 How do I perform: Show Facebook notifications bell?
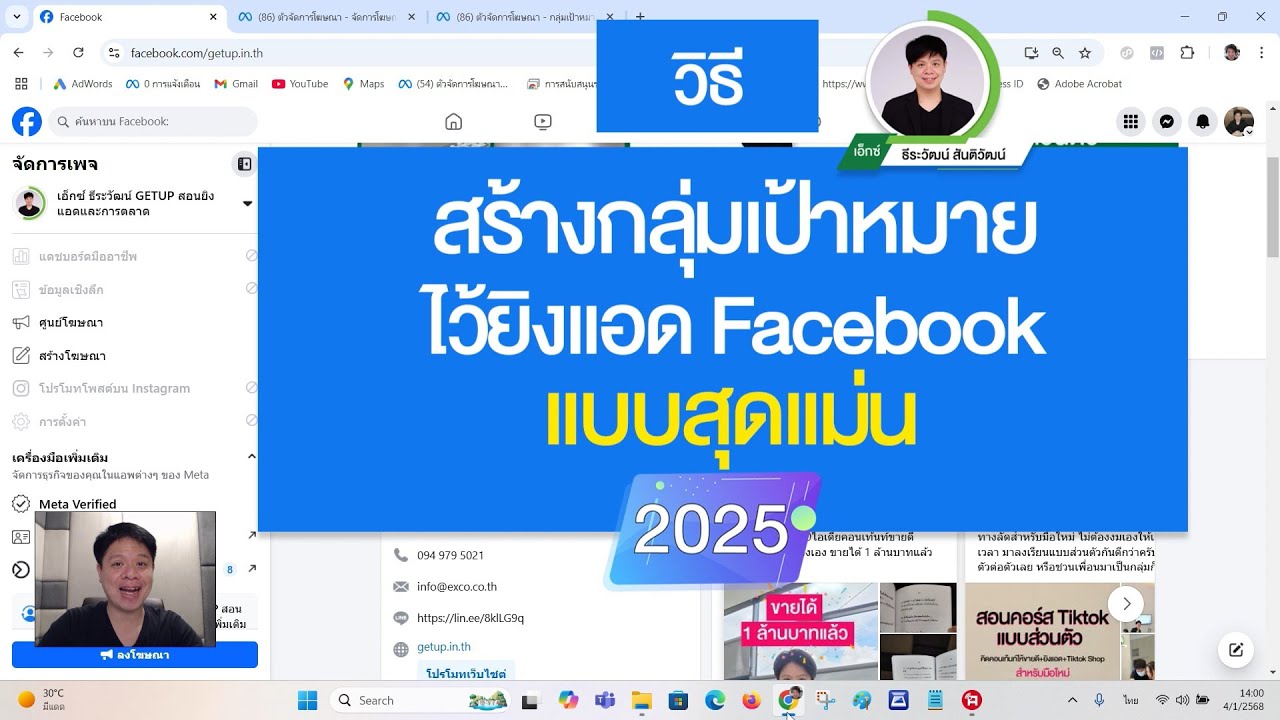click(1203, 122)
